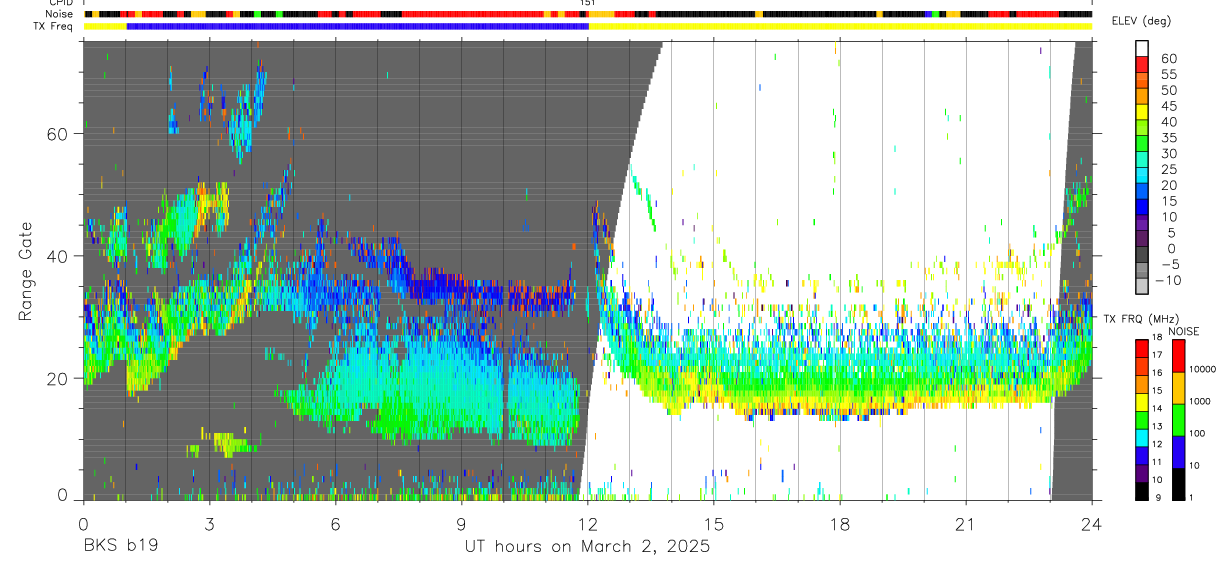Click the "18" tick label on the UT hours axis
Viewport: 1228px width, 567px height.
click(840, 524)
